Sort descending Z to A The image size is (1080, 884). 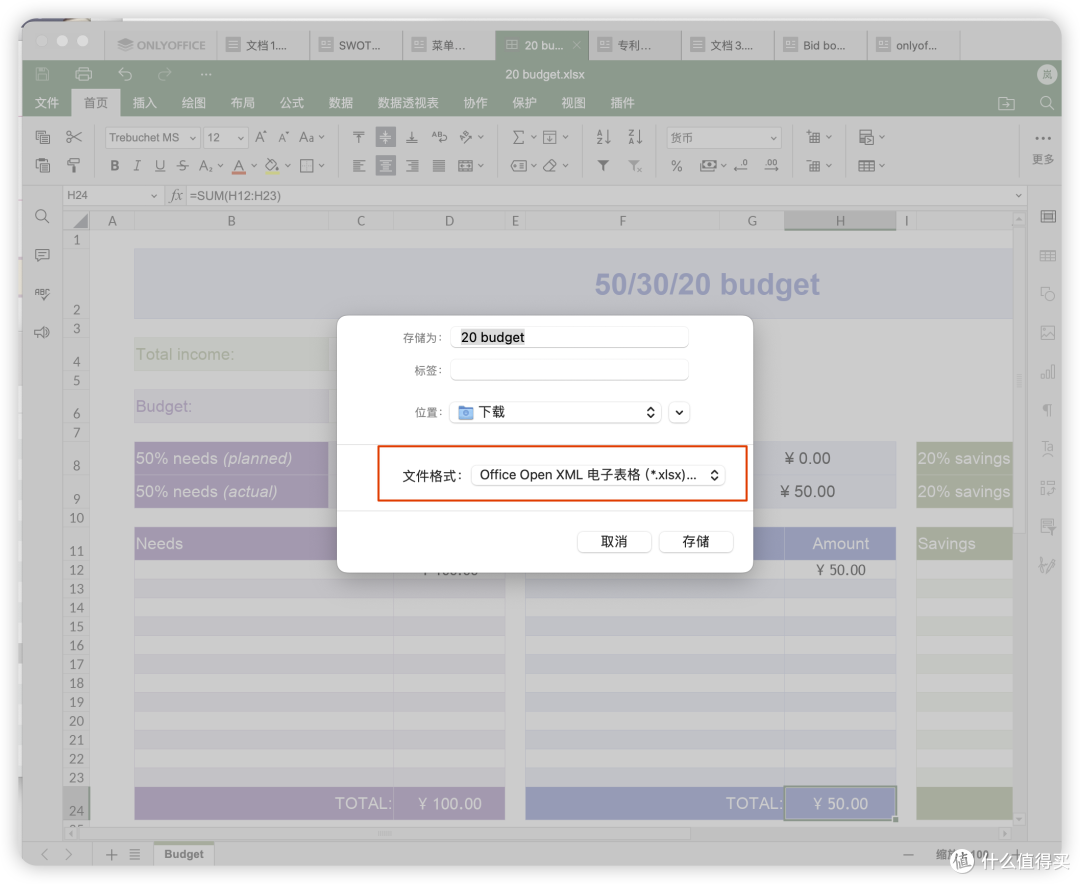[x=635, y=137]
